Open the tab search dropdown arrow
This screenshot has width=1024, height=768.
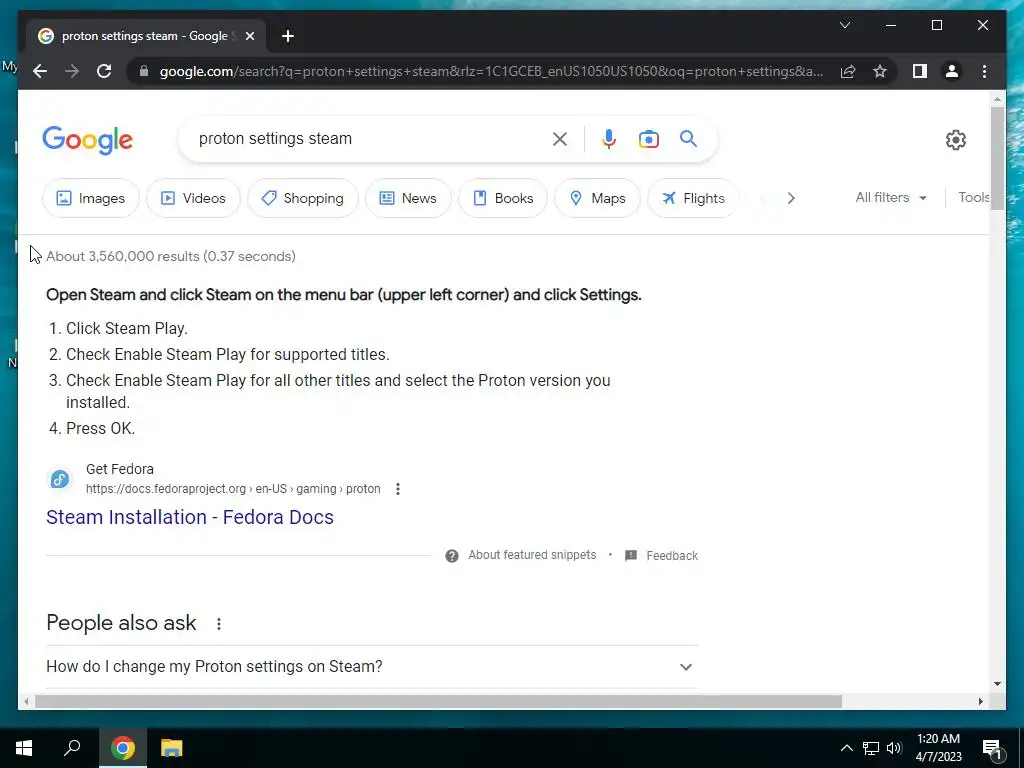pos(844,25)
